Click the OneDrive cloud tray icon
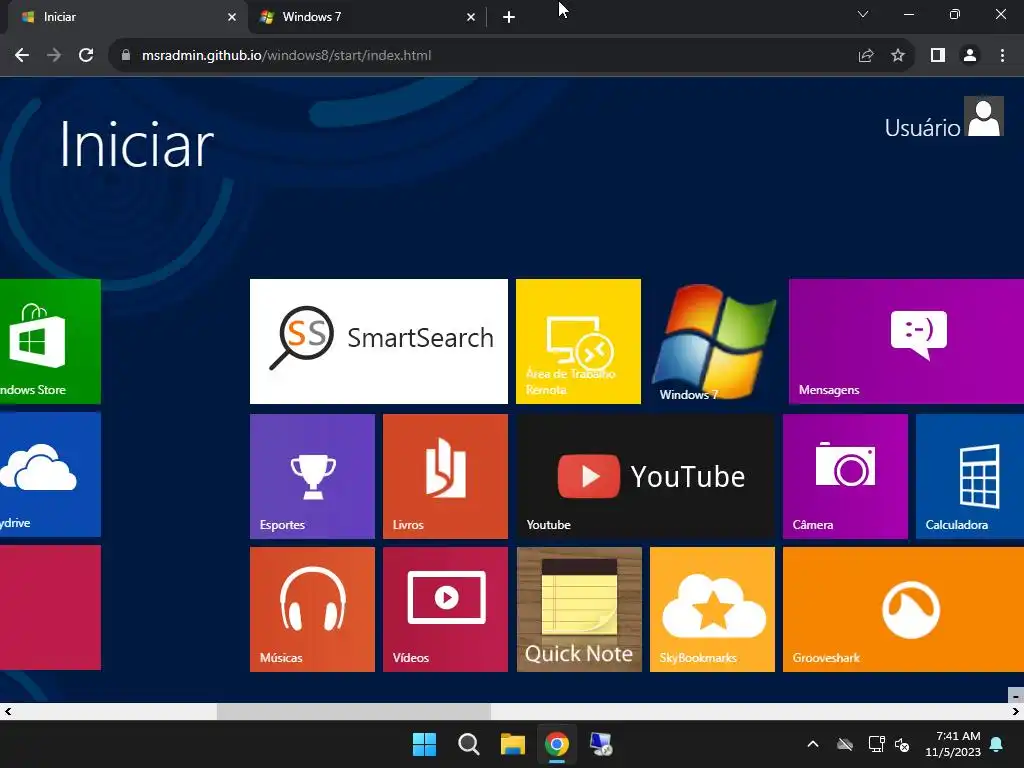Image resolution: width=1024 pixels, height=768 pixels. click(845, 744)
